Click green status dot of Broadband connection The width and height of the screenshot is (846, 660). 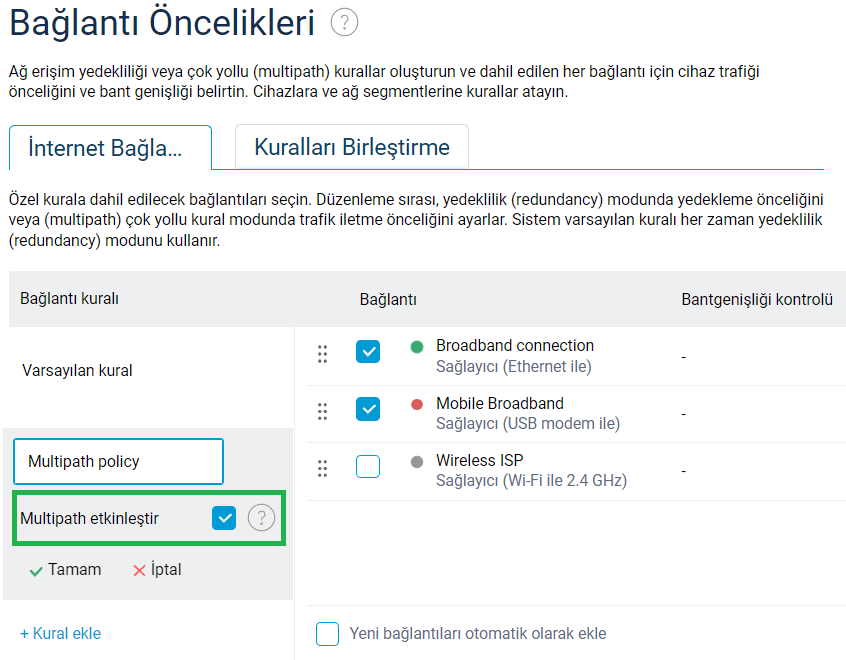click(417, 347)
